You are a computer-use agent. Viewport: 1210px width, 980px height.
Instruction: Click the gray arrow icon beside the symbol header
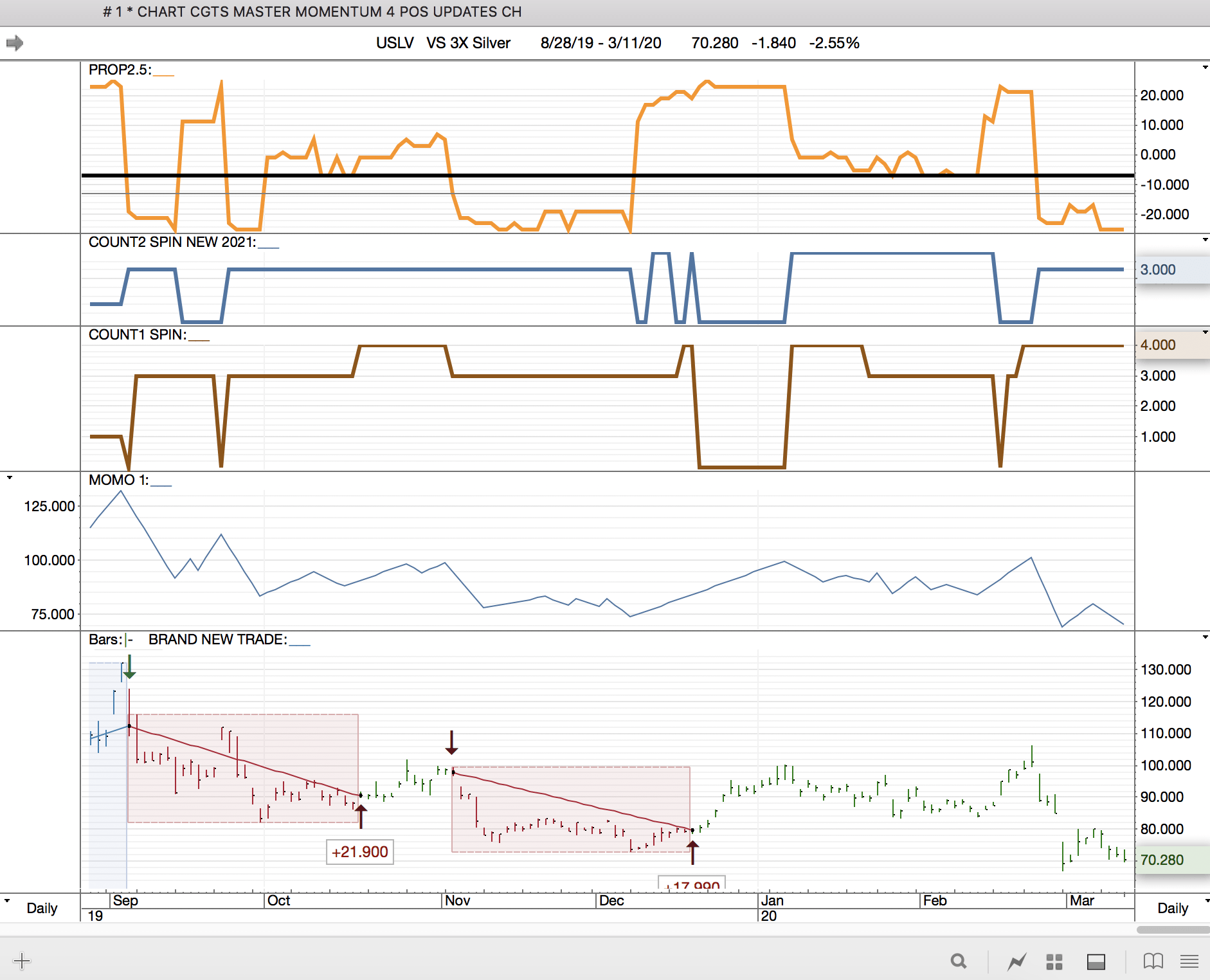coord(15,43)
